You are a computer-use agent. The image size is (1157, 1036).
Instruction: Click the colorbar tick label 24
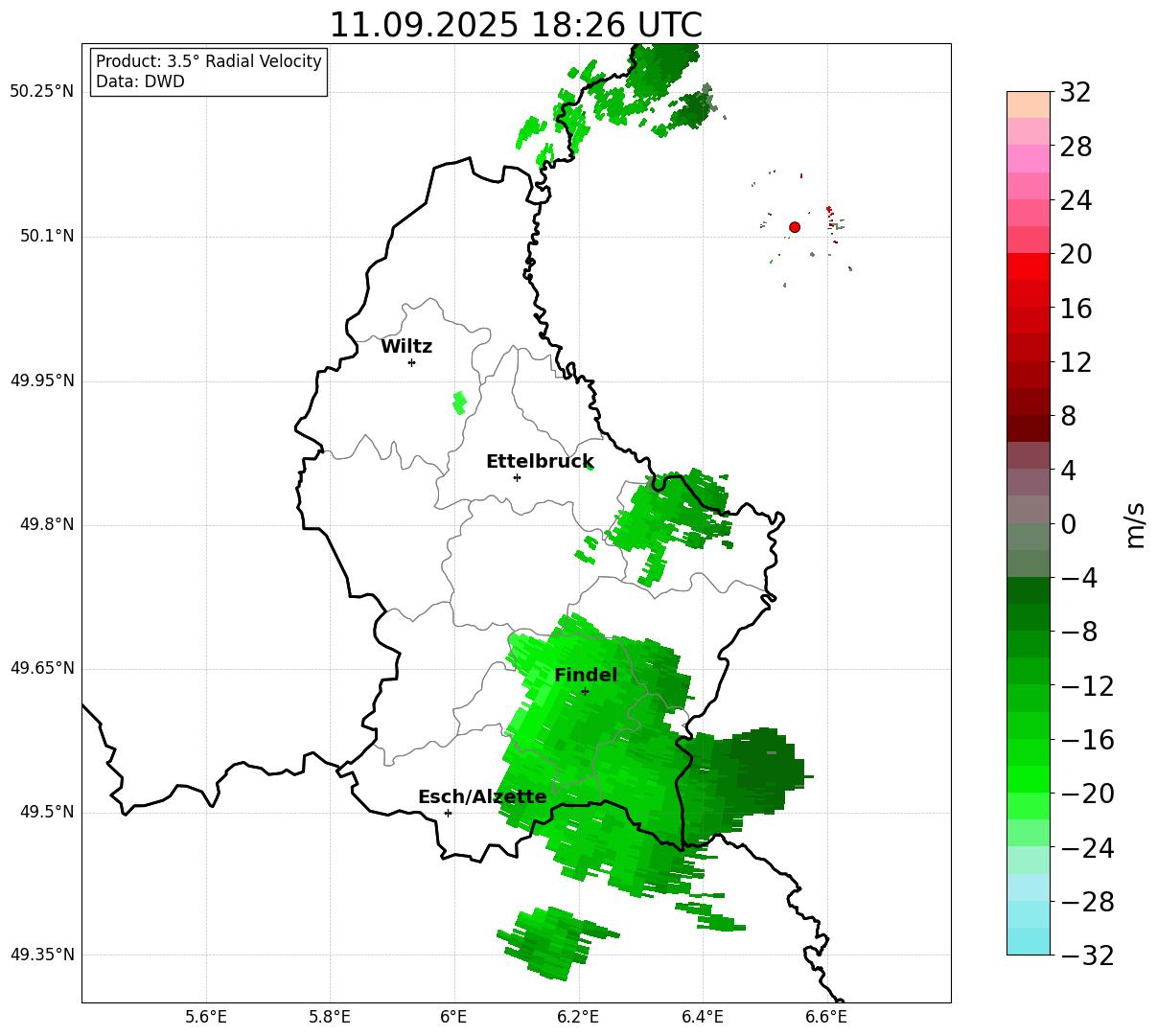point(1076,201)
